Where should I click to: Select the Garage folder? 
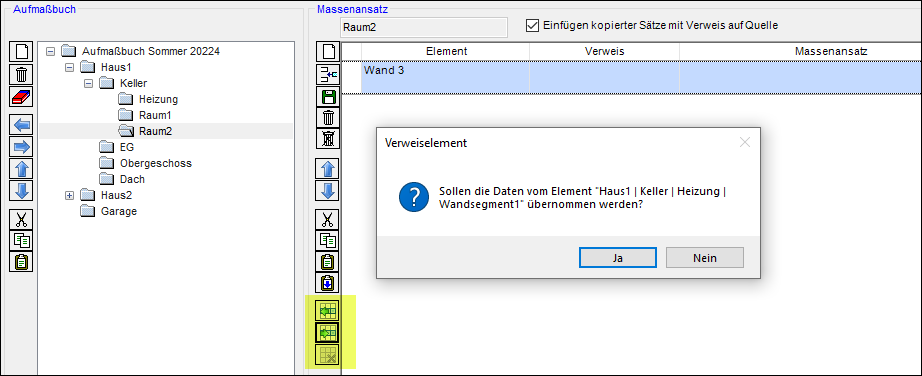click(x=118, y=211)
